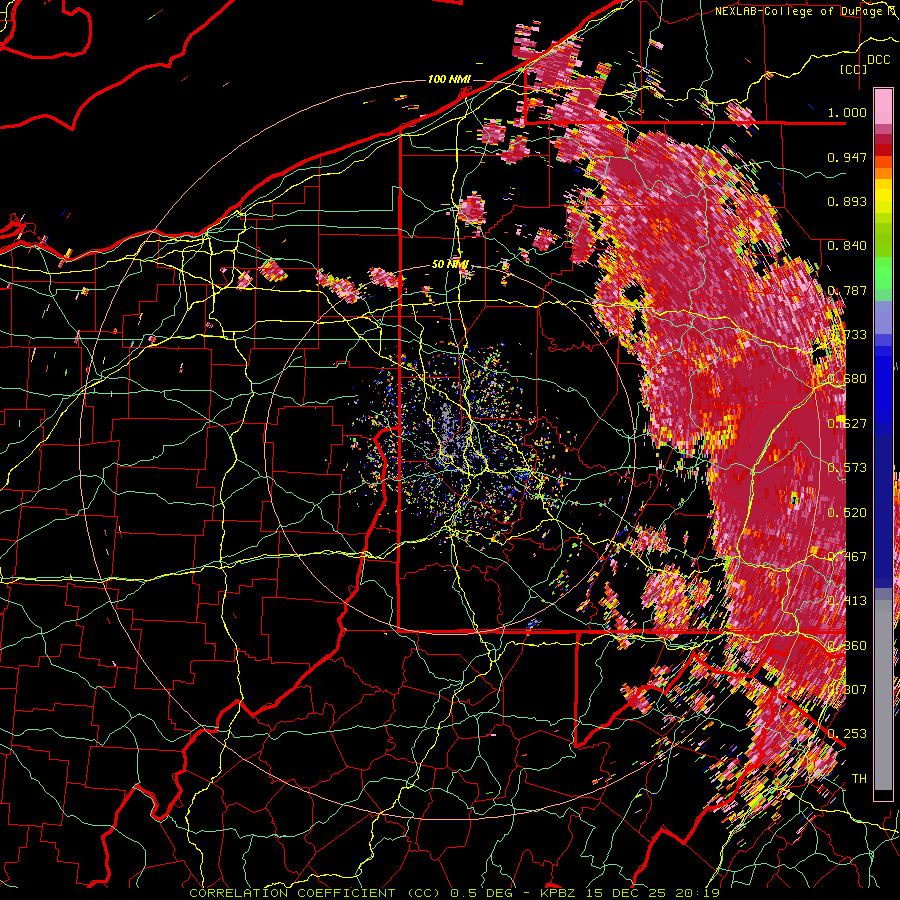Click the [CC] product label
Screen dimensions: 900x900
coord(854,69)
